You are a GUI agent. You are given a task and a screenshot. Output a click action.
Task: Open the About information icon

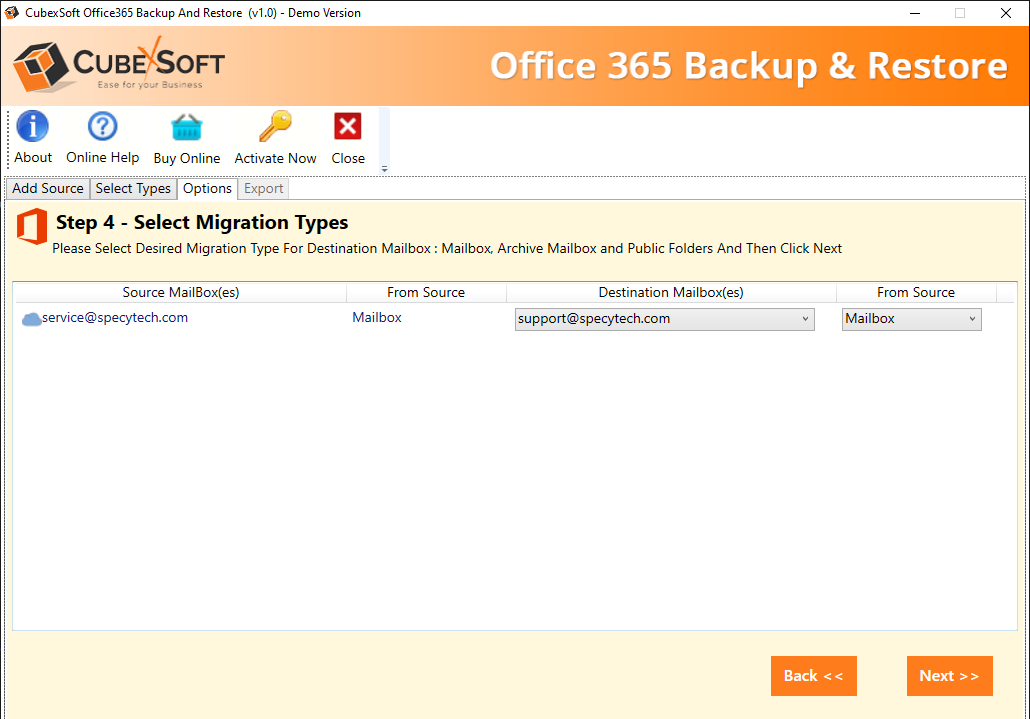pos(33,127)
